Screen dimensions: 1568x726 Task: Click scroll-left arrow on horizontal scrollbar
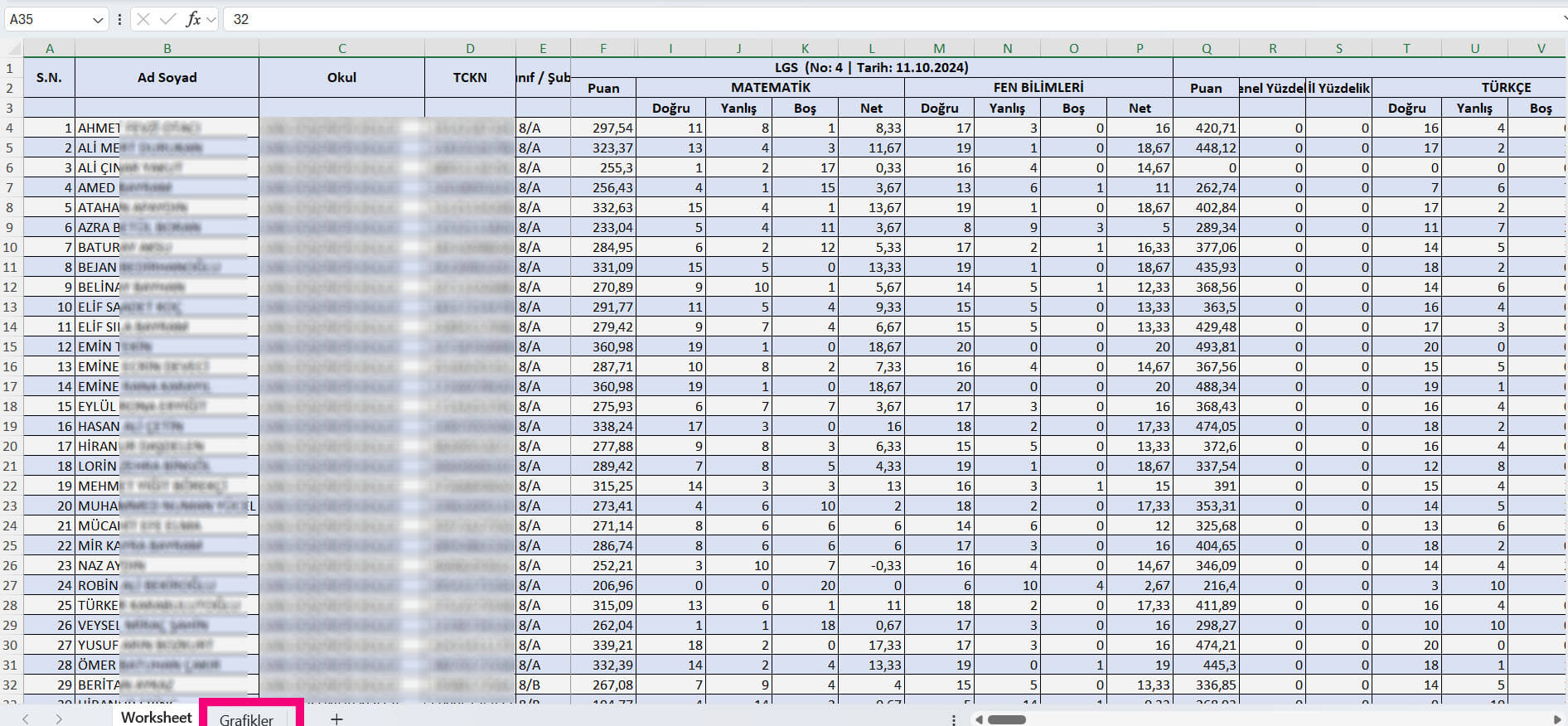[x=979, y=719]
